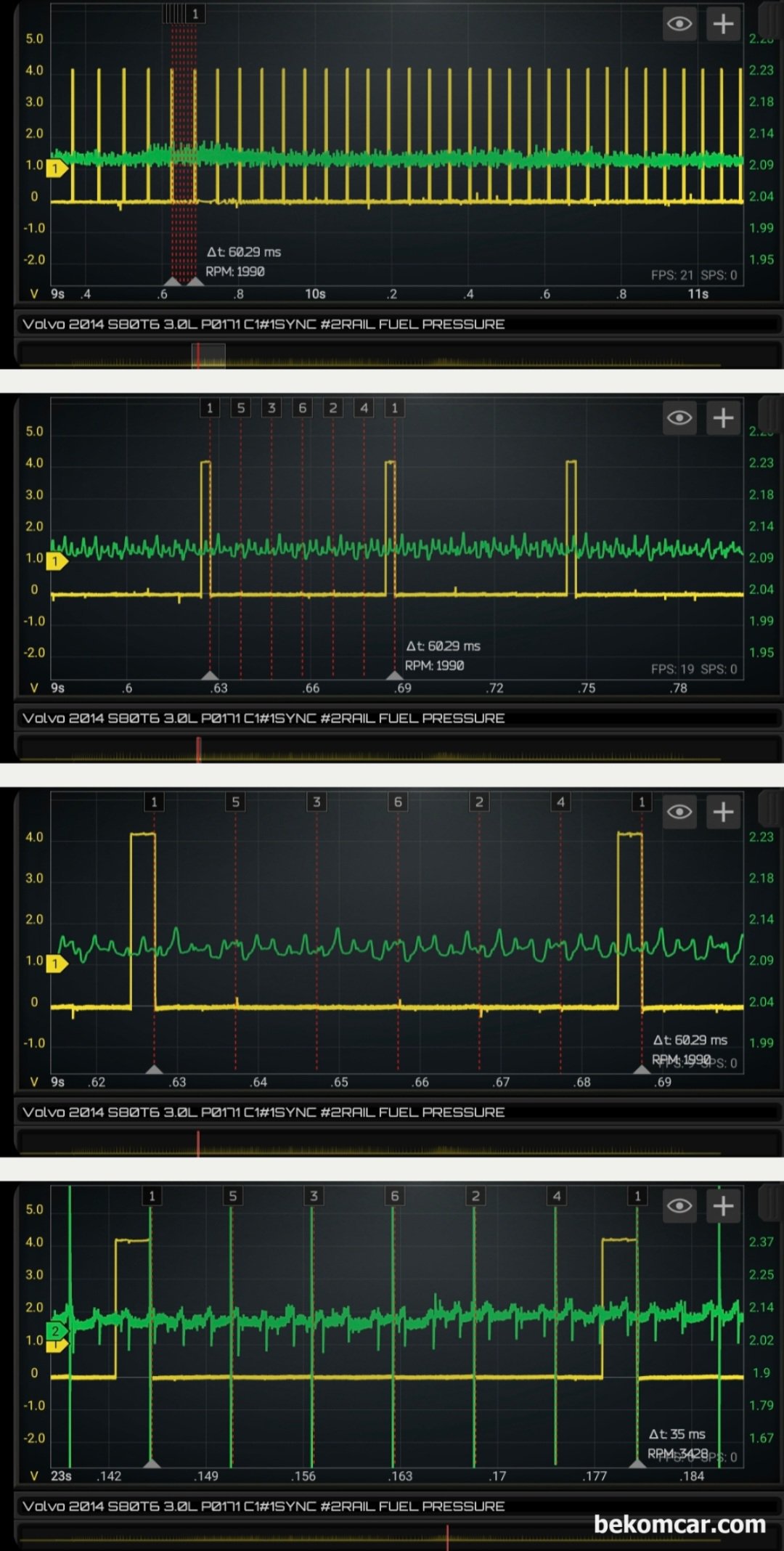784x1551 pixels.
Task: Select cylinder 2 marker in the second chart
Action: point(333,407)
